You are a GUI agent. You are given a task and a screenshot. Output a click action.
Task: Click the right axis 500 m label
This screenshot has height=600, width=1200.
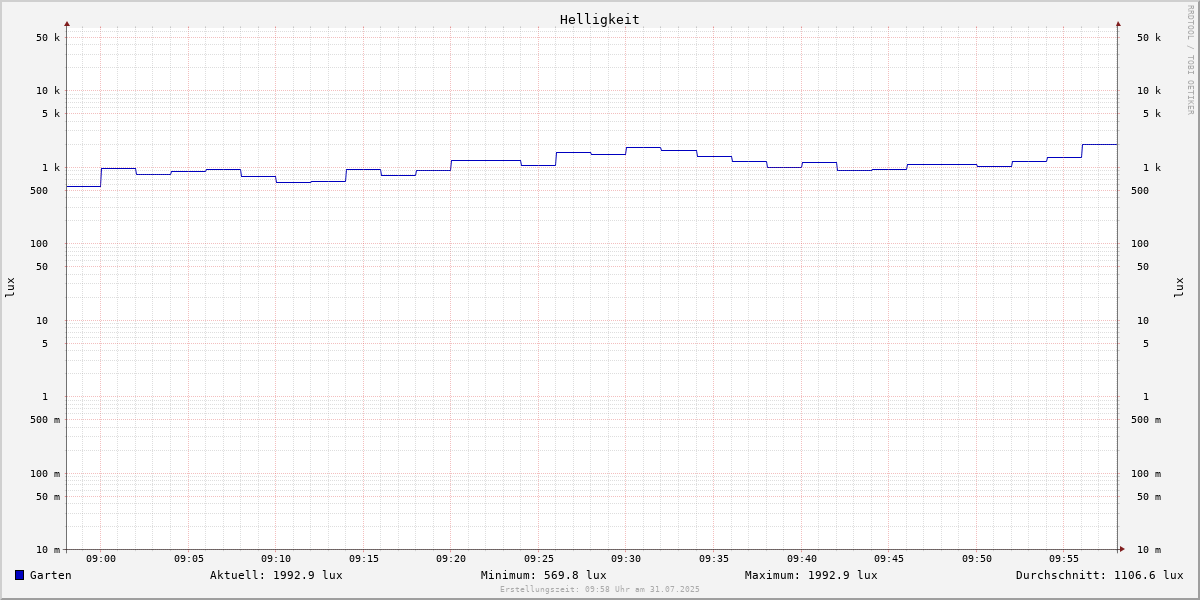point(1146,420)
